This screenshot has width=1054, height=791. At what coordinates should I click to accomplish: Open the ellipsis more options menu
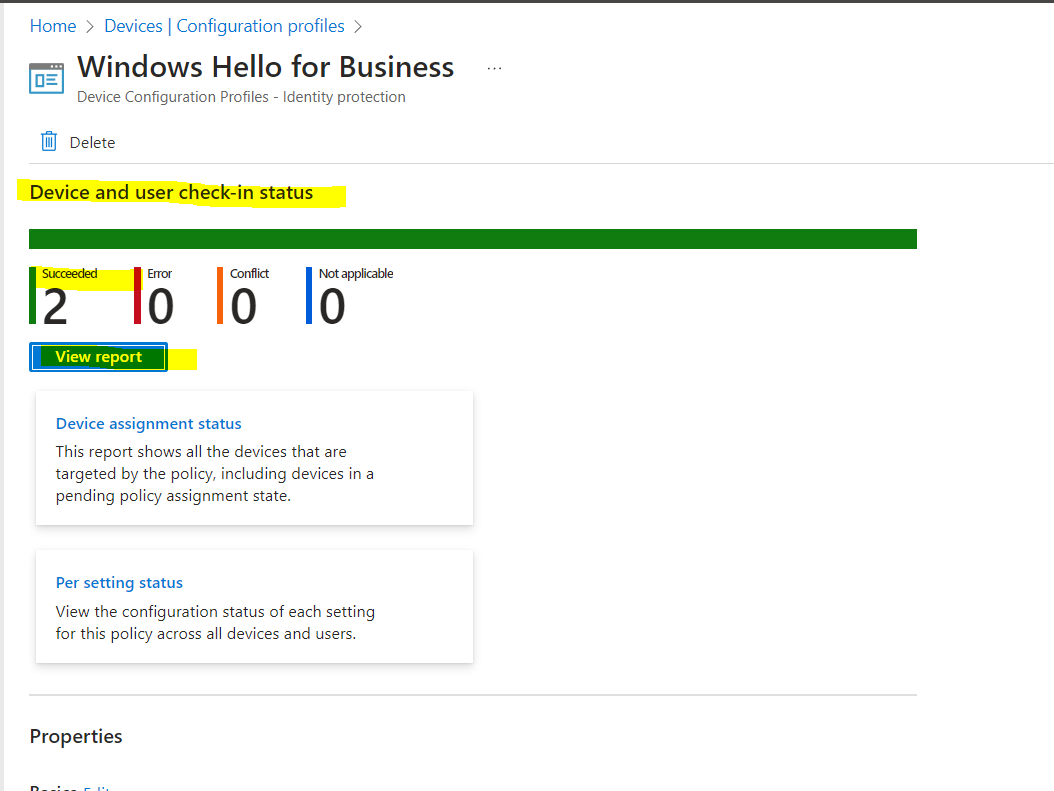pyautogui.click(x=494, y=69)
